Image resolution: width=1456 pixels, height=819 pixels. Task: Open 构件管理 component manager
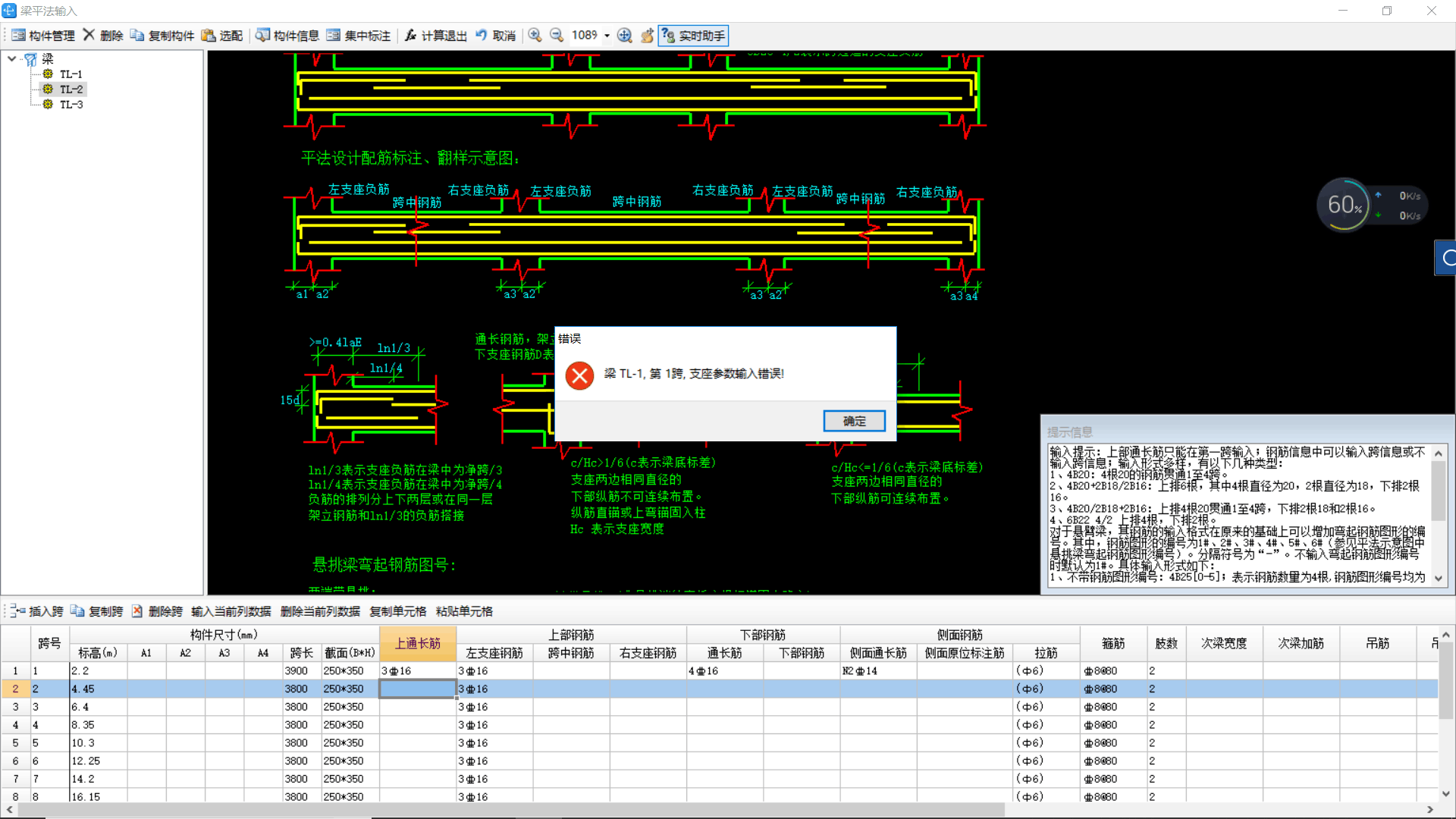click(43, 36)
